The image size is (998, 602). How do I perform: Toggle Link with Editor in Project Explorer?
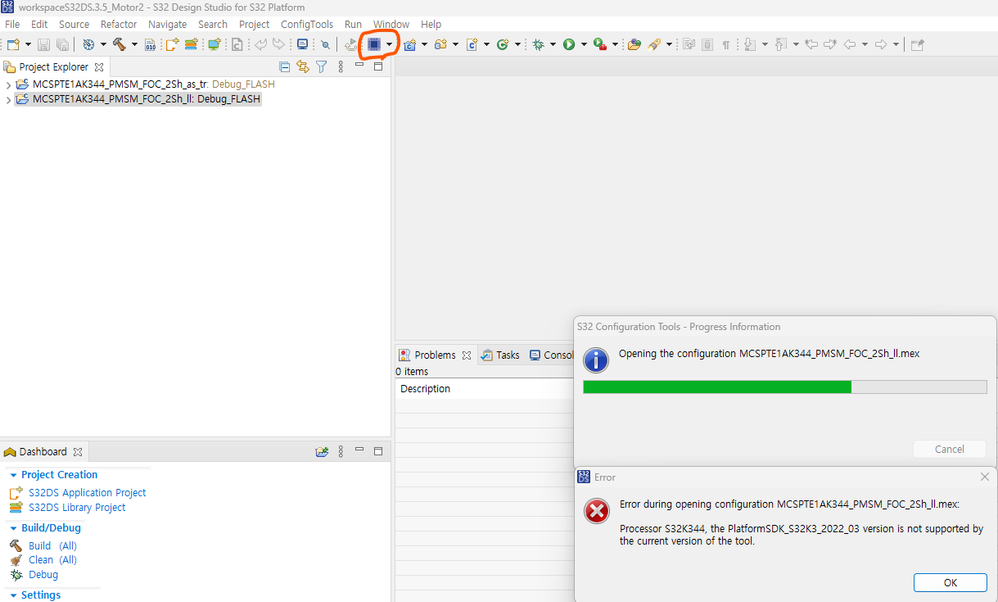coord(303,67)
